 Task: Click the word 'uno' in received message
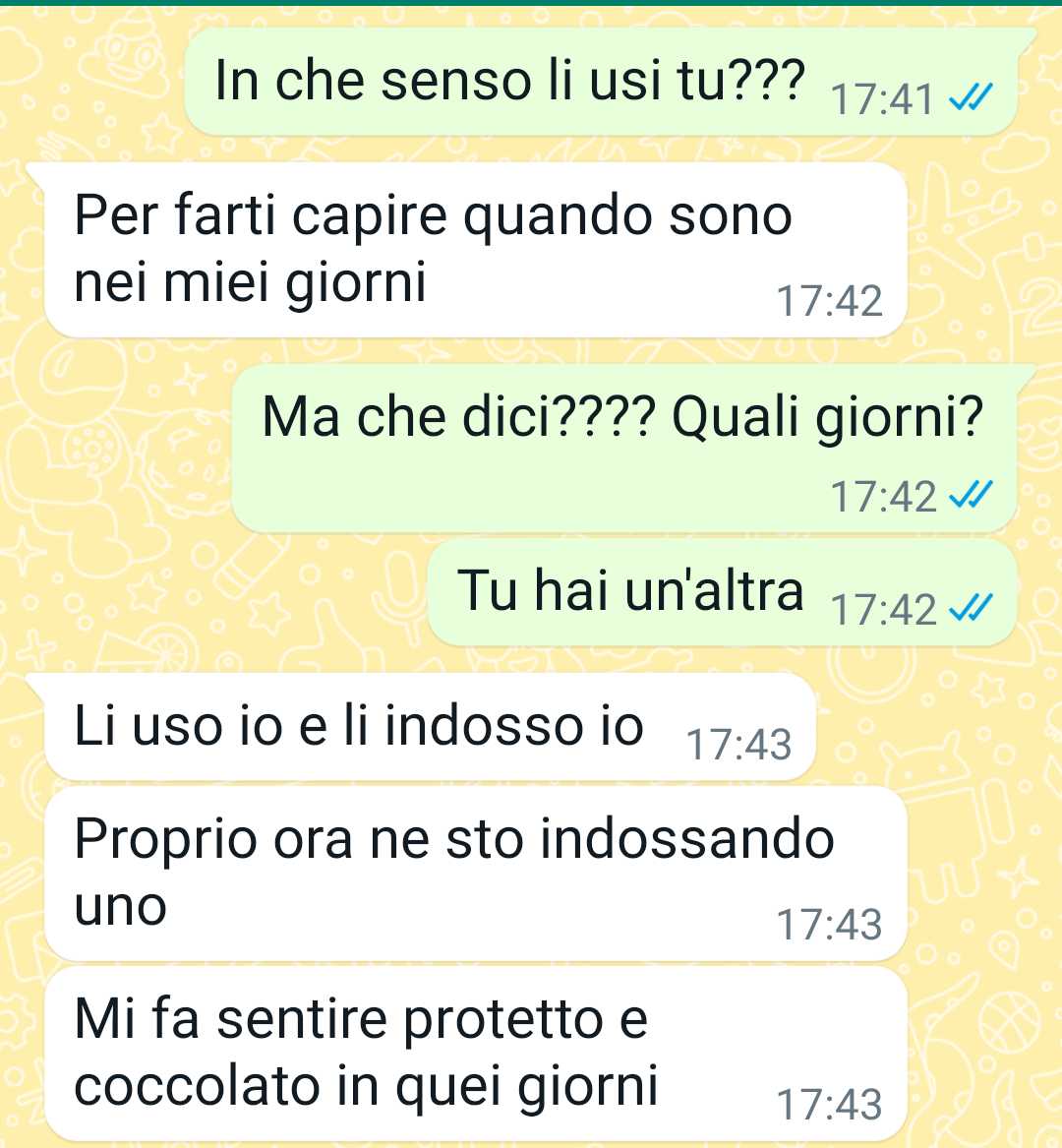tap(121, 906)
